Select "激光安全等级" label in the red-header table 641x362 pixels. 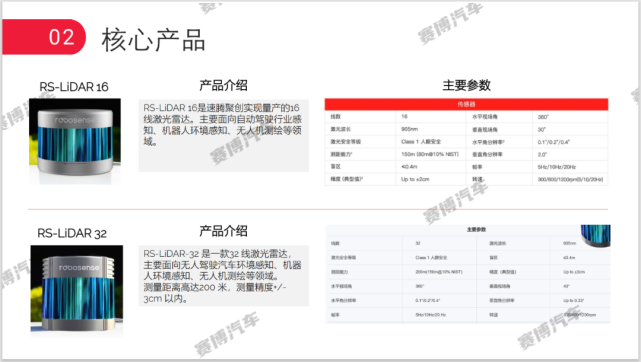pos(345,142)
